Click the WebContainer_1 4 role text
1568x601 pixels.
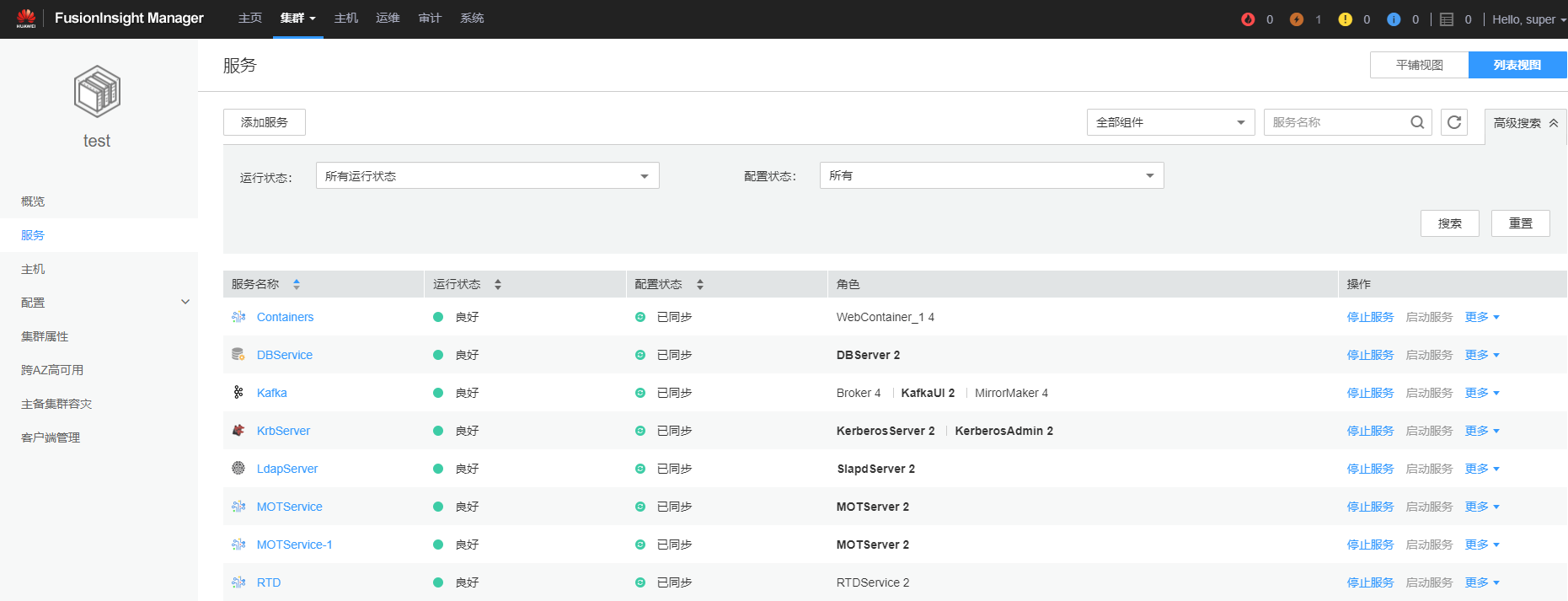click(886, 317)
